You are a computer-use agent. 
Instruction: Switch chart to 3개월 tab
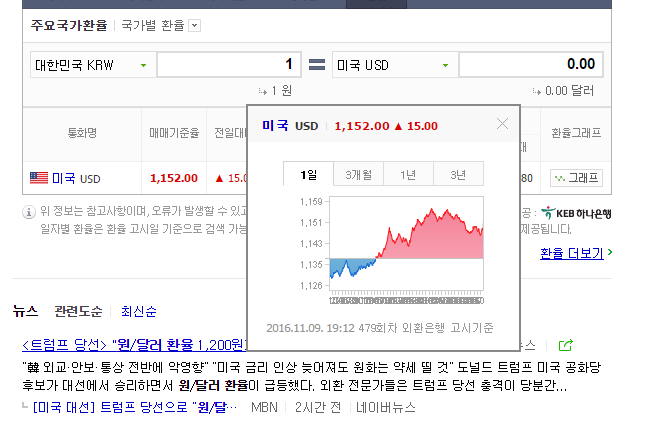(358, 174)
